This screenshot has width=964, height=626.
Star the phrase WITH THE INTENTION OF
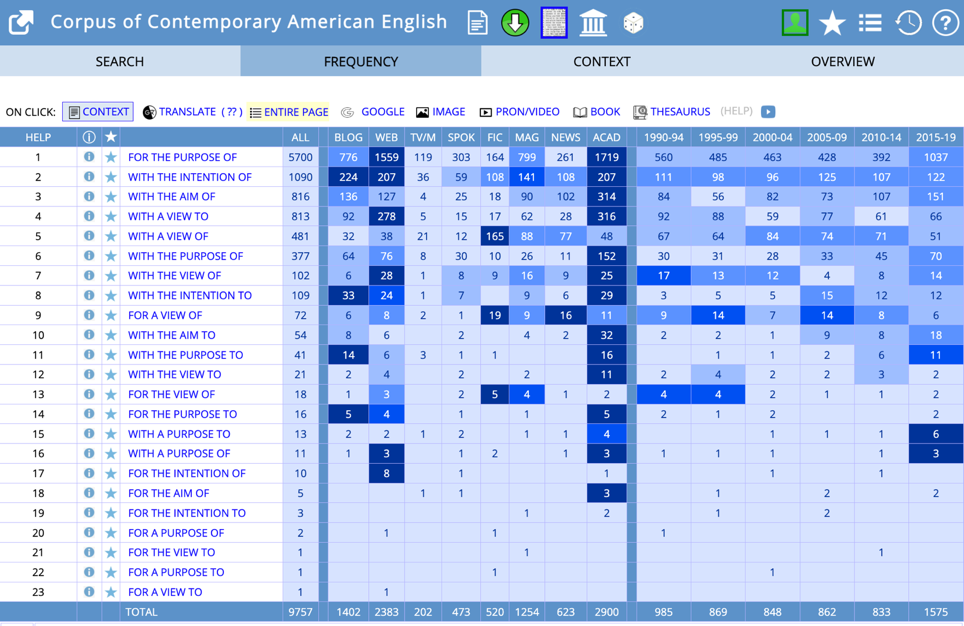pyautogui.click(x=111, y=177)
